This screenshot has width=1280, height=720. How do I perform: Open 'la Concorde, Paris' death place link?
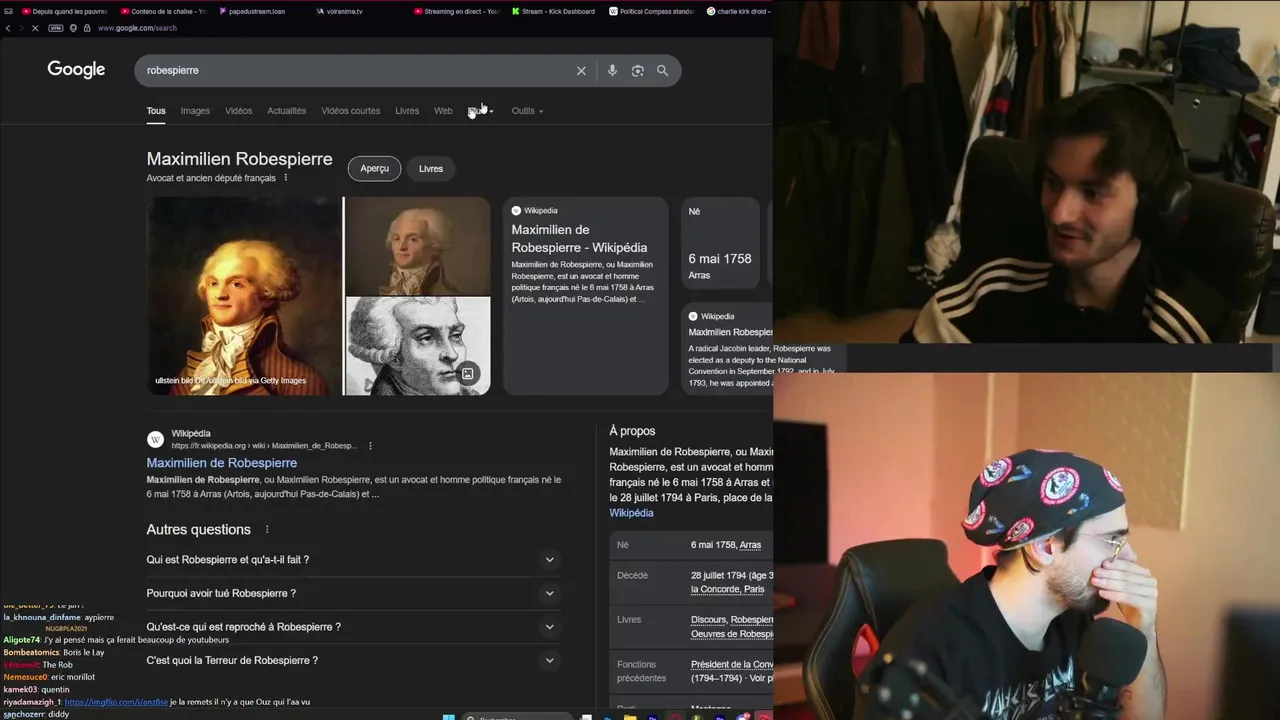pyautogui.click(x=727, y=589)
